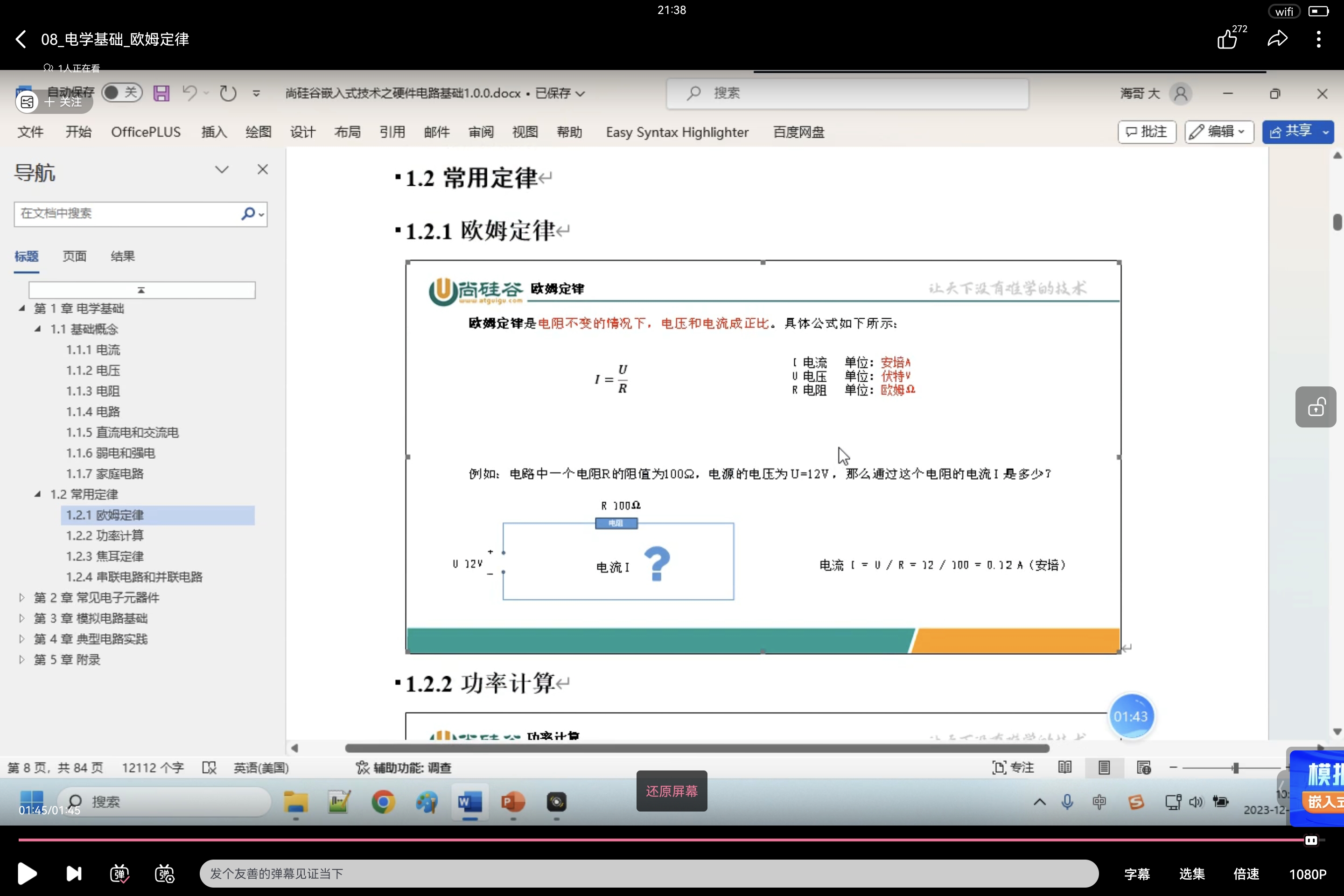
Task: Open the magnifier search options in navigation pane
Action: 252,214
